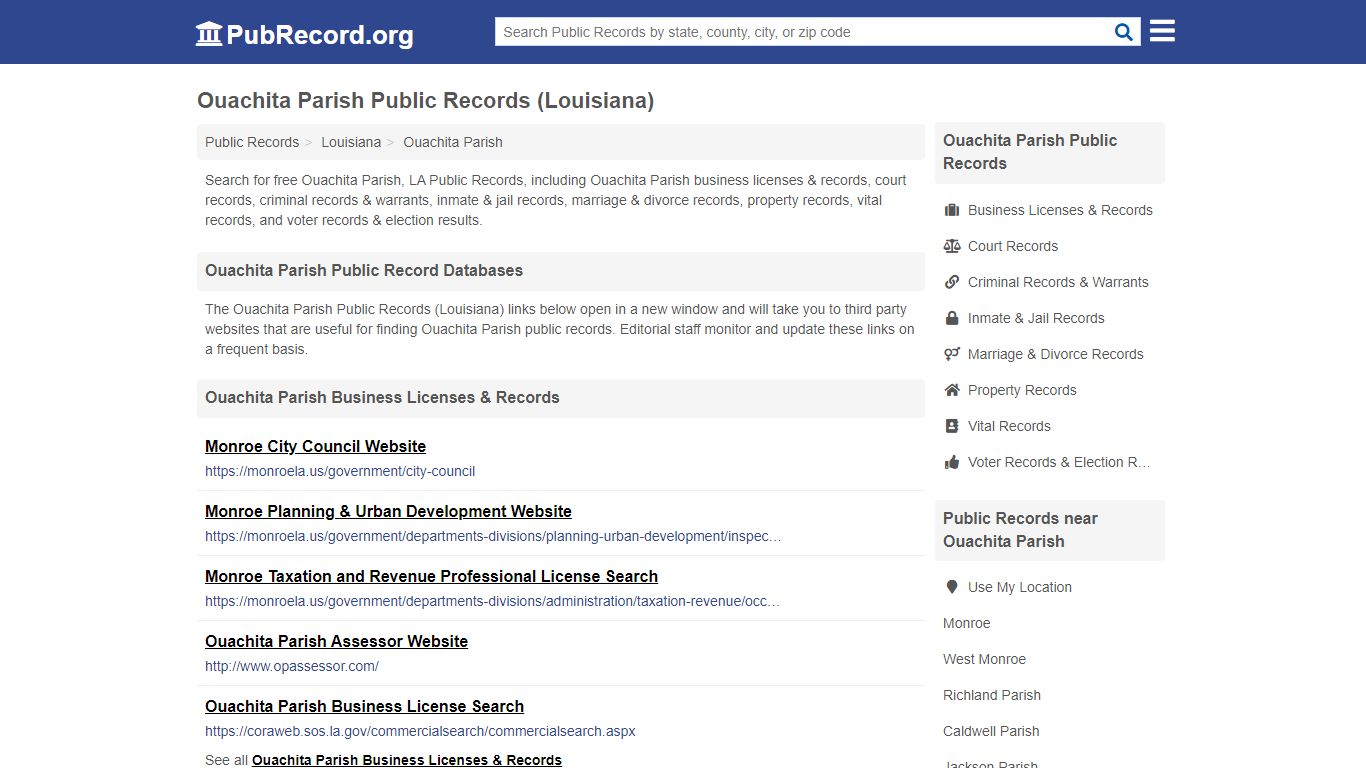This screenshot has width=1366, height=768.
Task: Open West Monroe nearby records link
Action: pos(984,659)
